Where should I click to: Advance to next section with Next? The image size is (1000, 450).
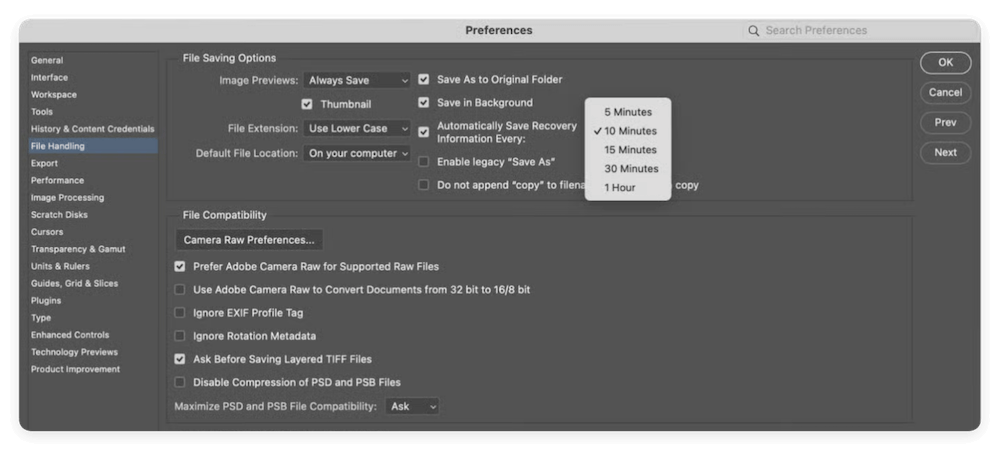pyautogui.click(x=945, y=153)
